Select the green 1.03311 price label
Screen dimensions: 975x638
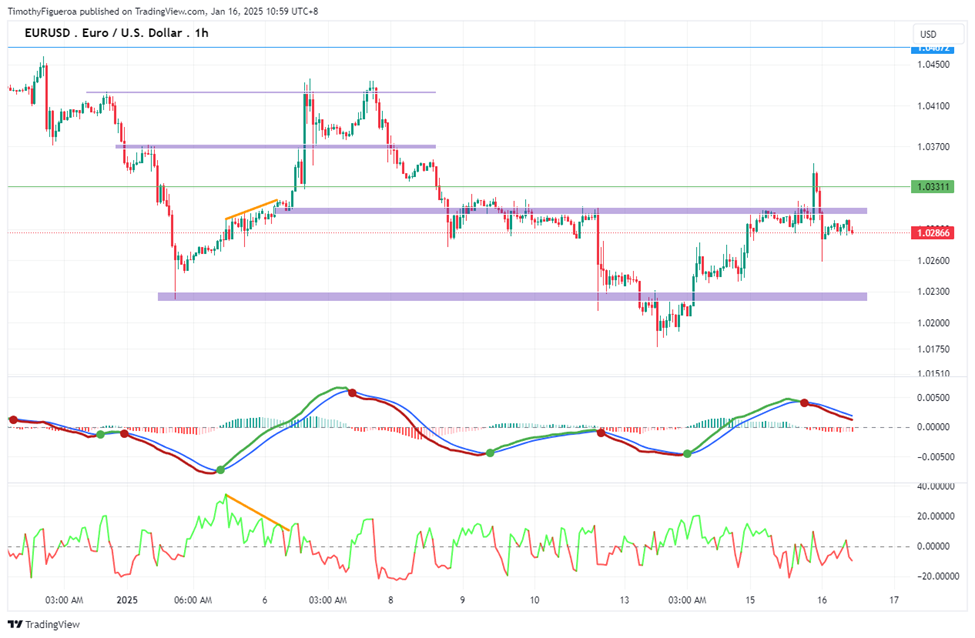[x=932, y=187]
